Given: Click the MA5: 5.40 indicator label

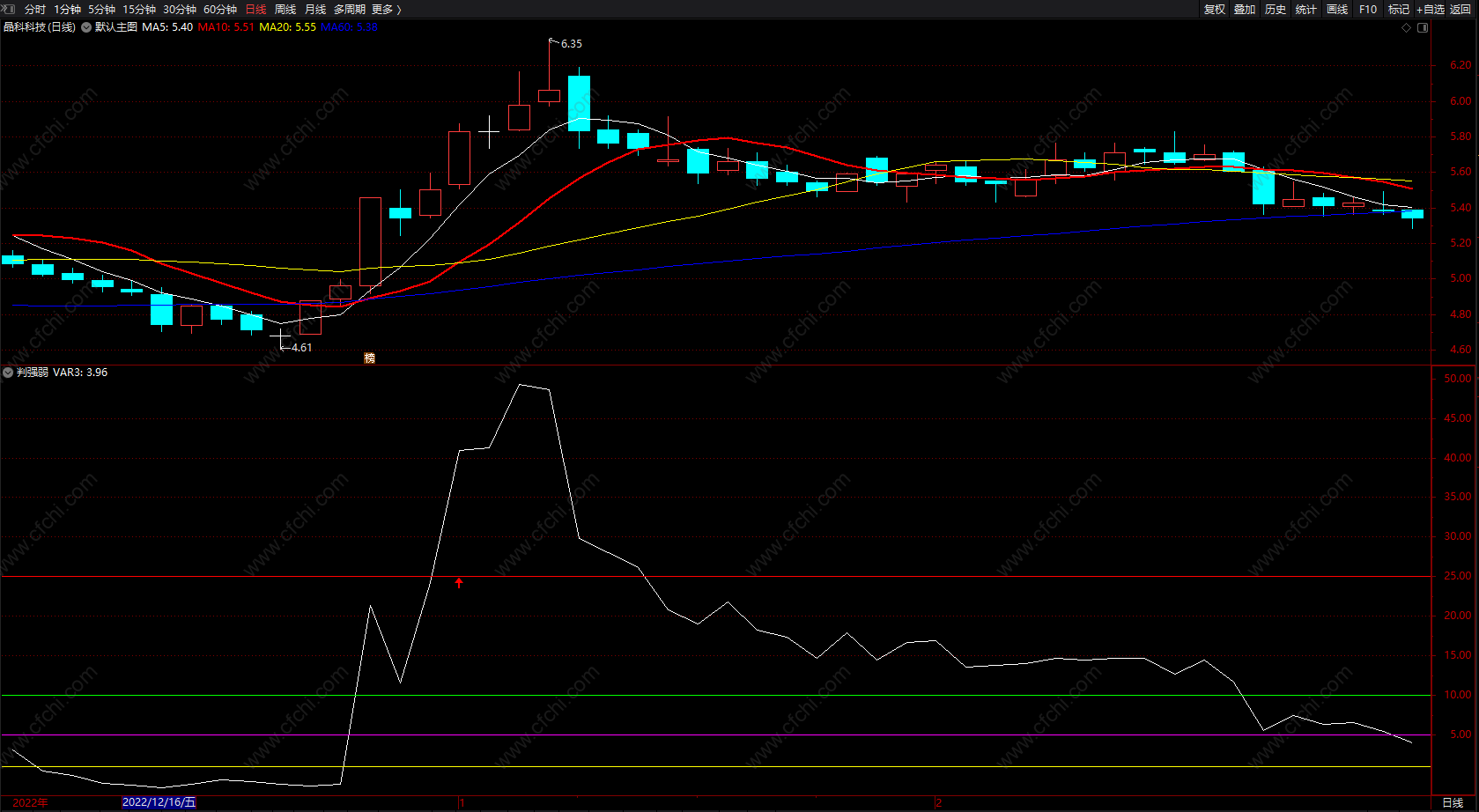Looking at the screenshot, I should pyautogui.click(x=167, y=27).
